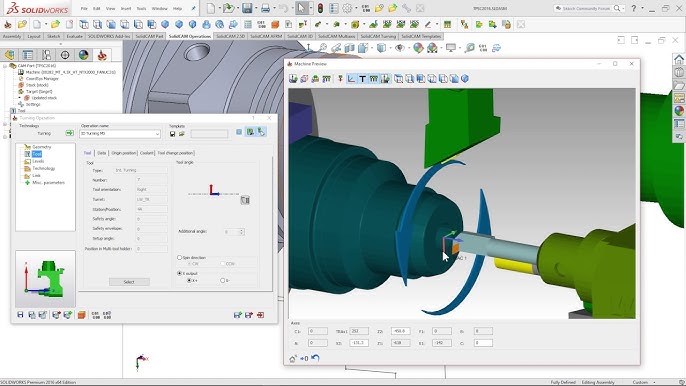Open the ConfigurationManager tab icon
686x386 pixels.
46,55
